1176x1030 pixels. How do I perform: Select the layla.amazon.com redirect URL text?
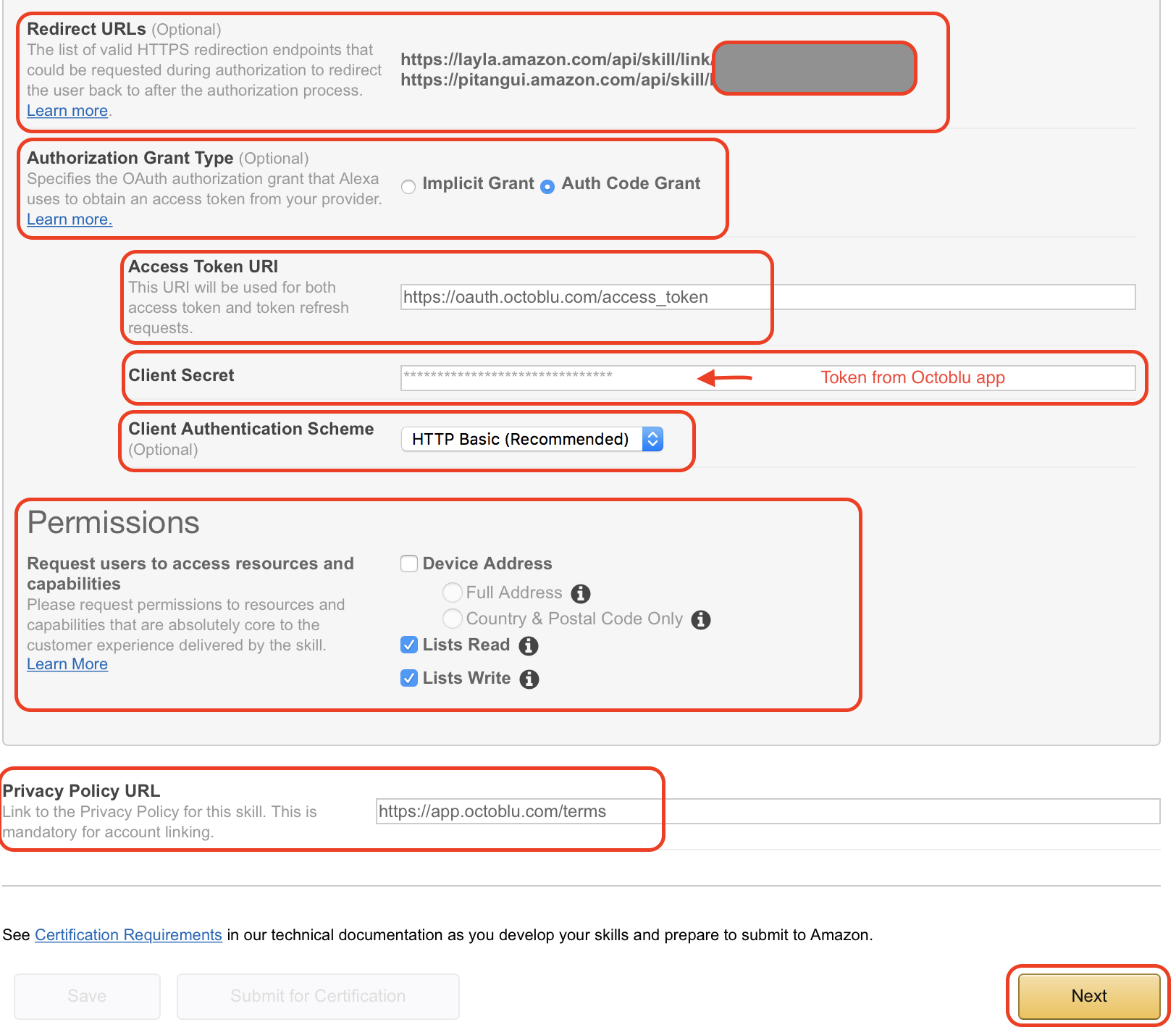[x=557, y=59]
